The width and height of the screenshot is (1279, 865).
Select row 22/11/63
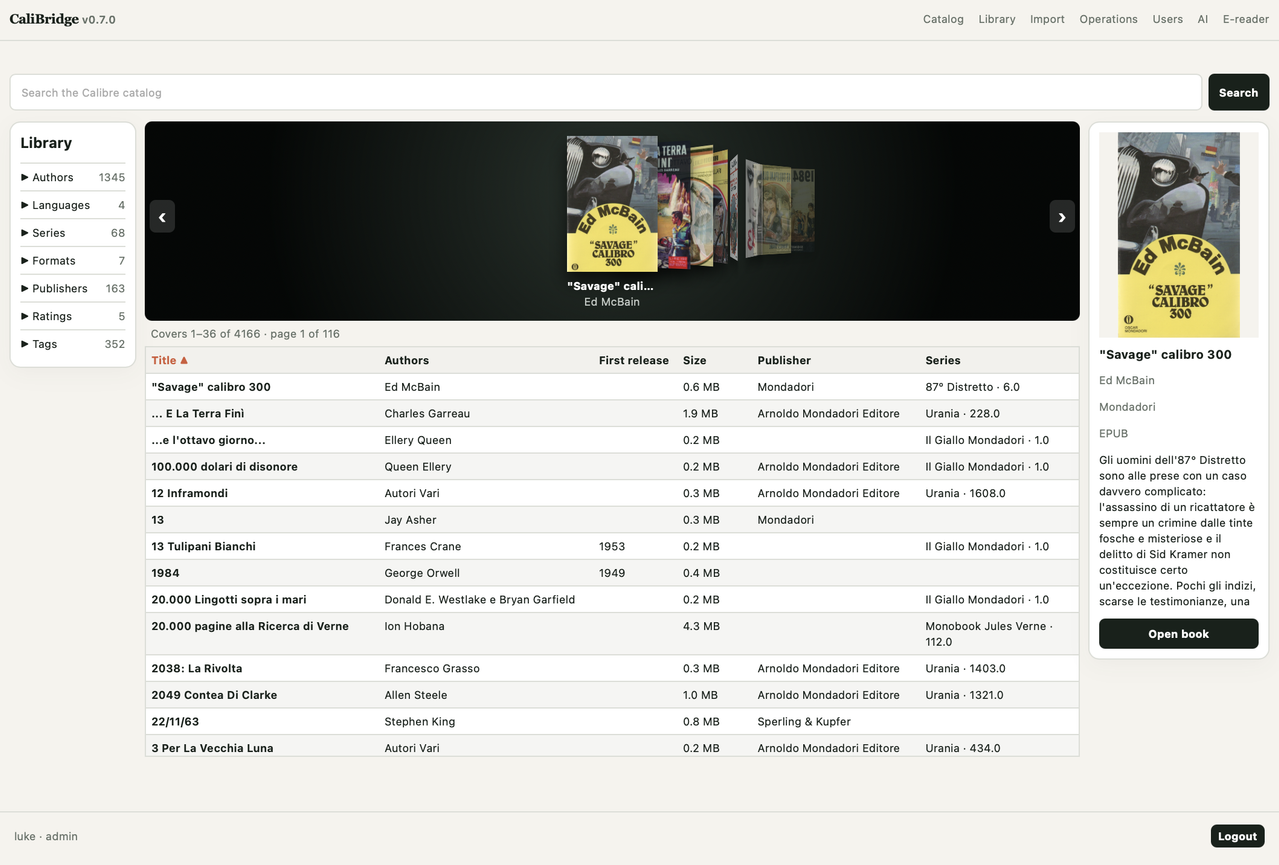(612, 721)
